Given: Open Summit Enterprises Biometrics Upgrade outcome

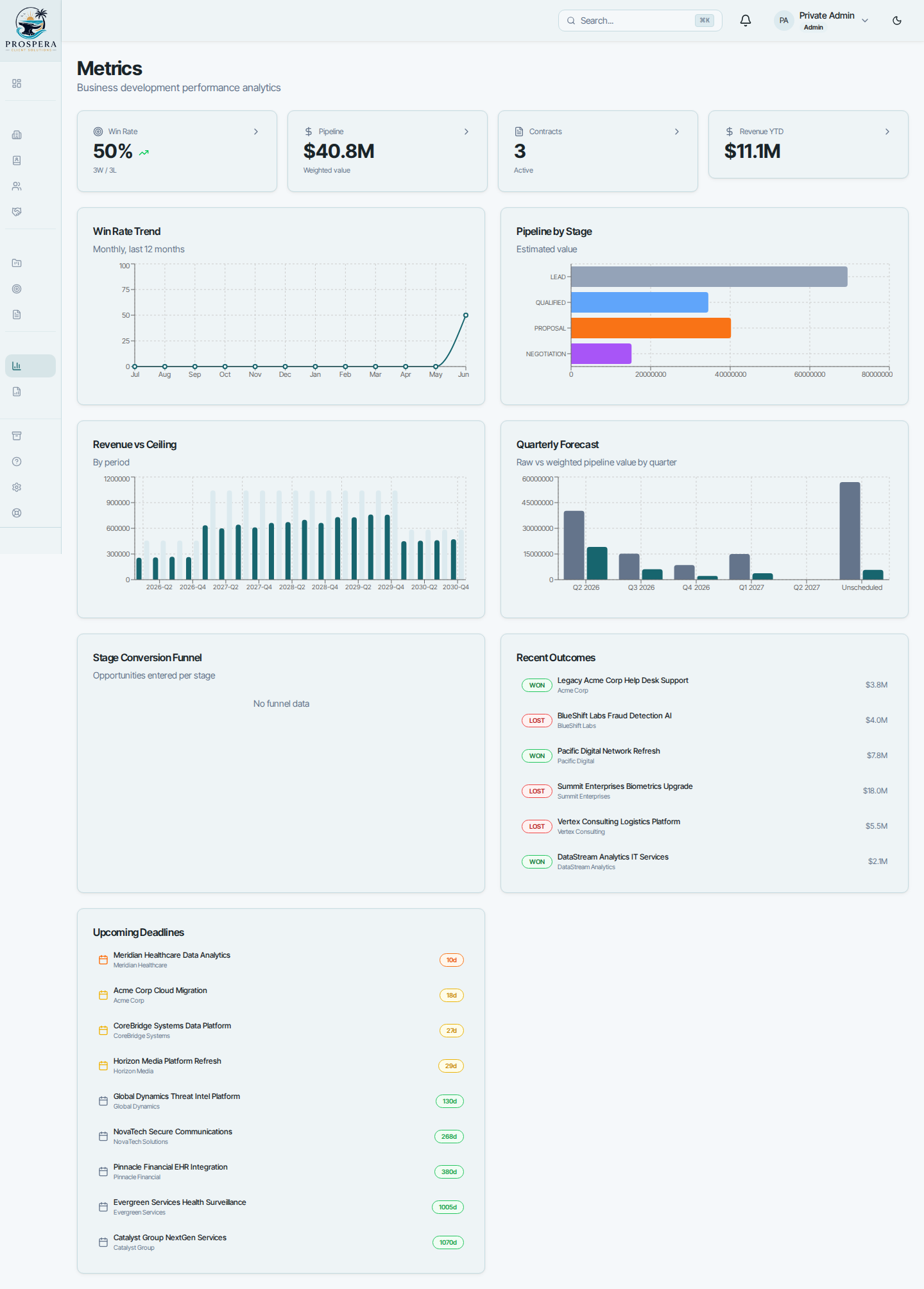Looking at the screenshot, I should [705, 791].
